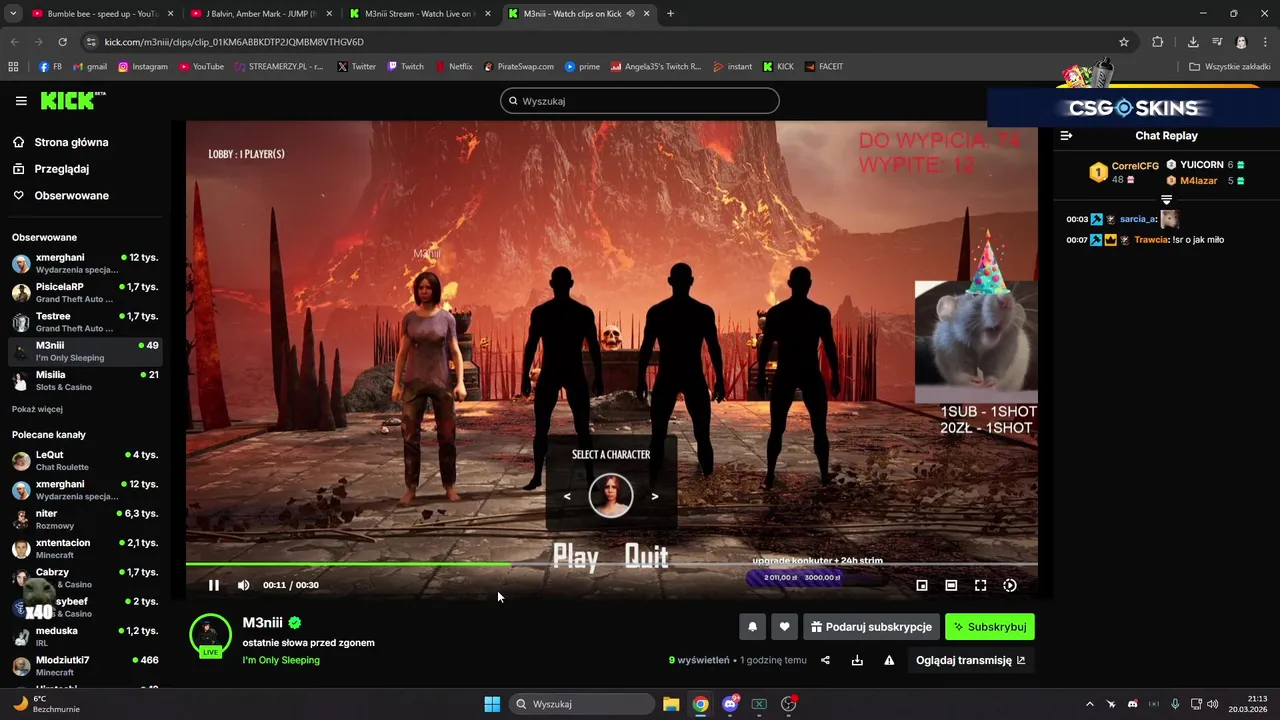Switch to theater mode icon
This screenshot has width=1280, height=720.
[x=951, y=585]
